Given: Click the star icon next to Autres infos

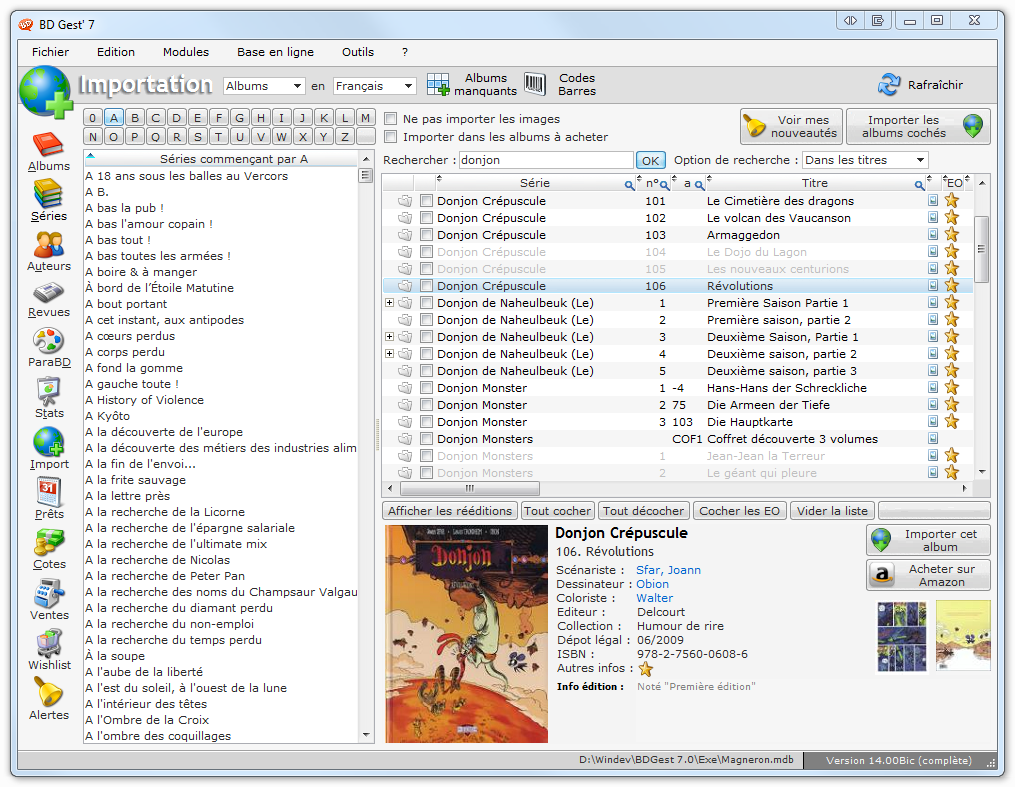Looking at the screenshot, I should (645, 669).
